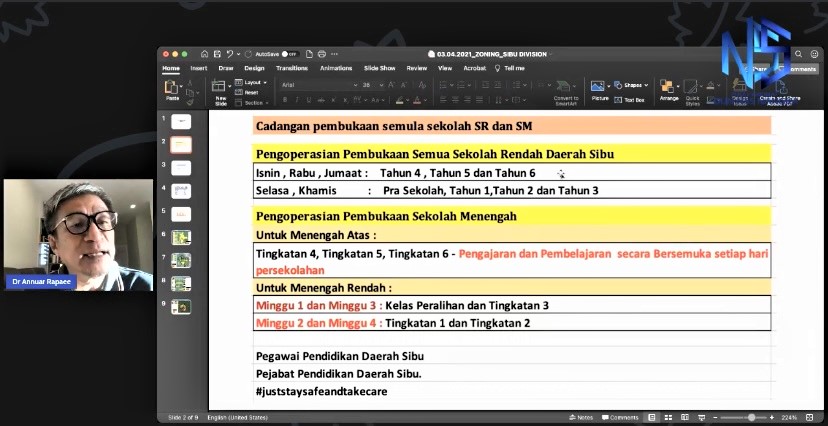
Task: Save the presentation with the floppy icon
Action: click(217, 54)
